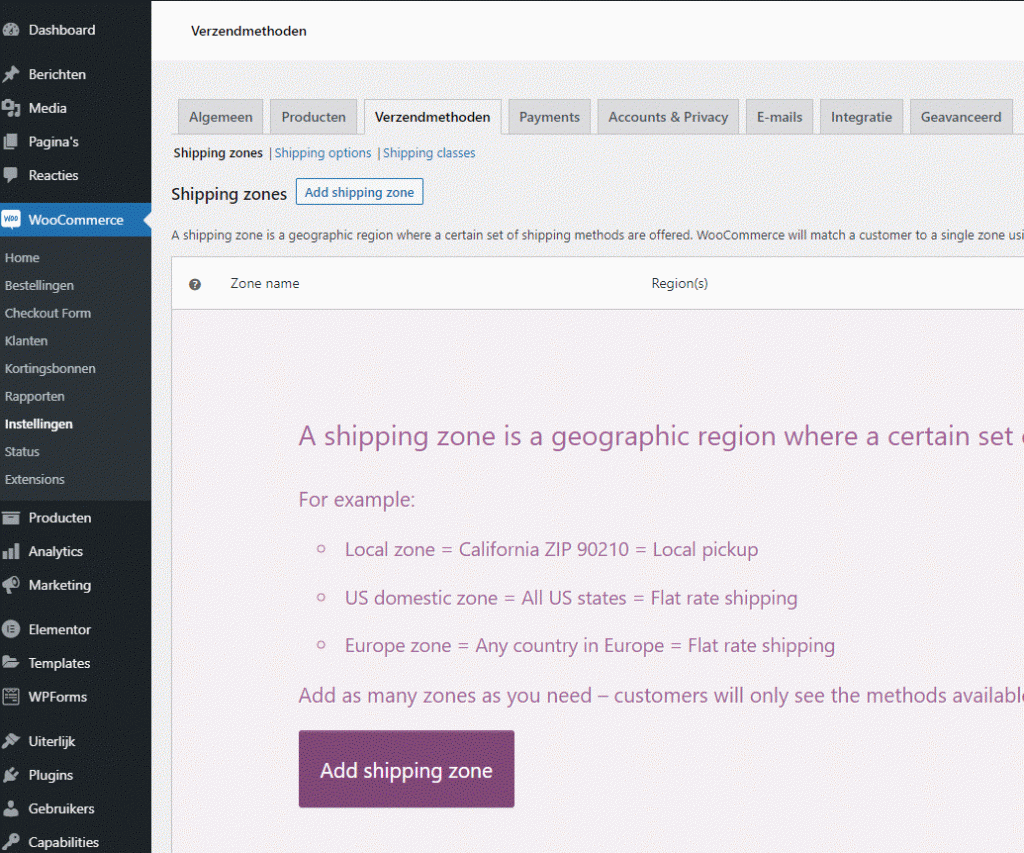Viewport: 1024px width, 853px height.
Task: Click the Capabilities key icon
Action: (11, 842)
